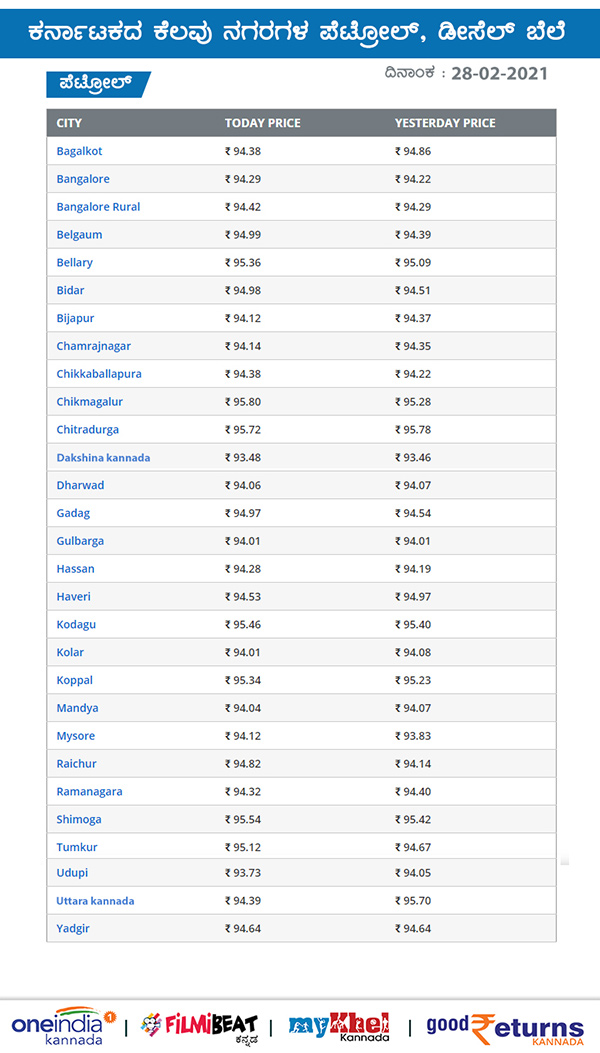Open the Dakshina kannada city link
The image size is (600, 1053).
tap(103, 458)
